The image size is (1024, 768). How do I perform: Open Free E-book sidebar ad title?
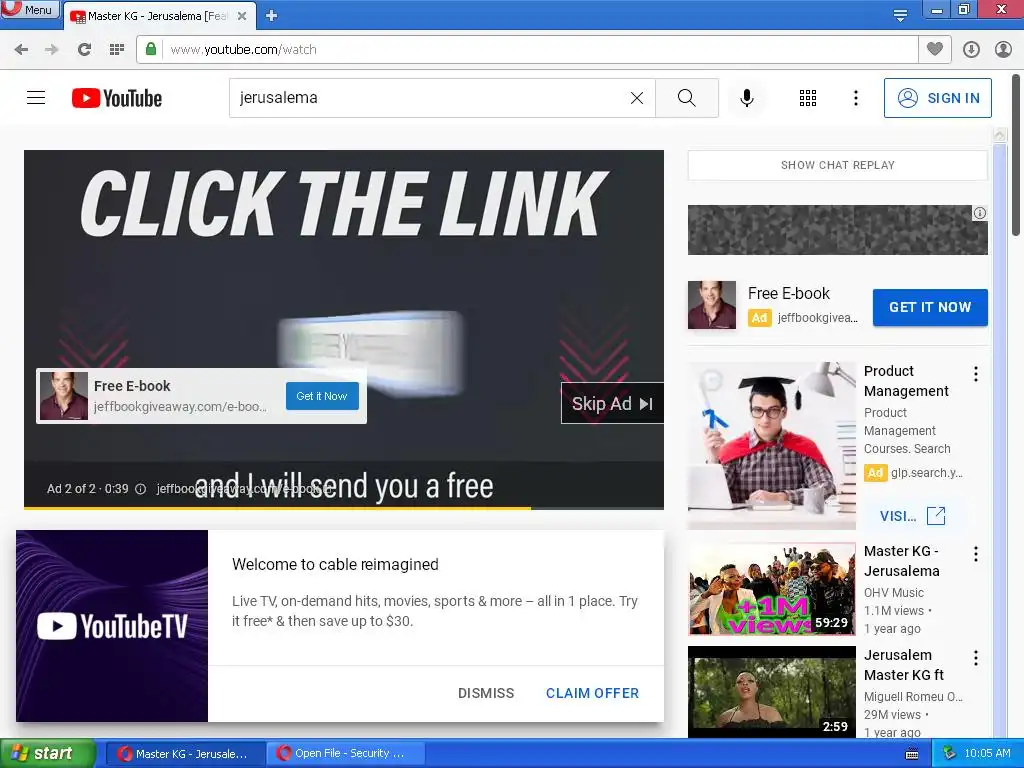point(788,294)
